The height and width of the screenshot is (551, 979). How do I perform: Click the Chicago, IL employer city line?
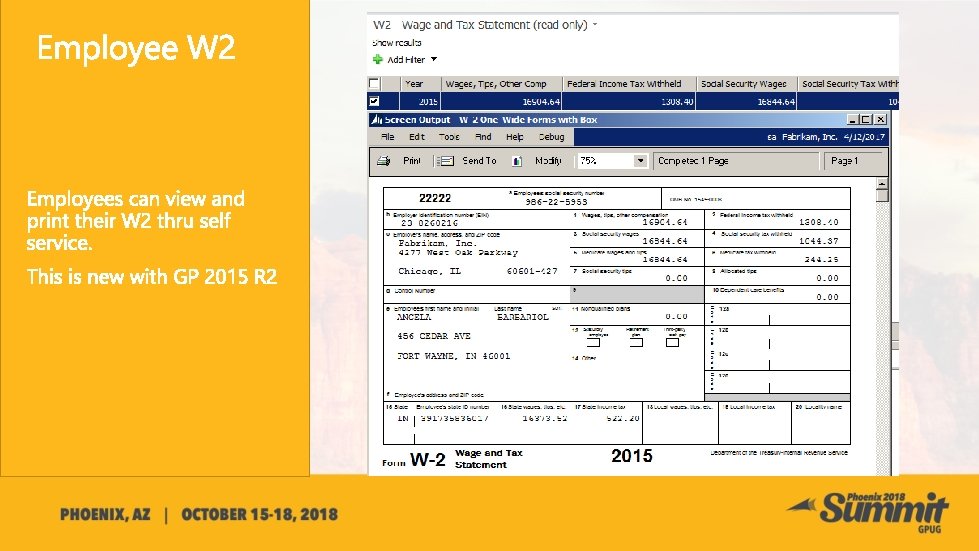[x=430, y=271]
